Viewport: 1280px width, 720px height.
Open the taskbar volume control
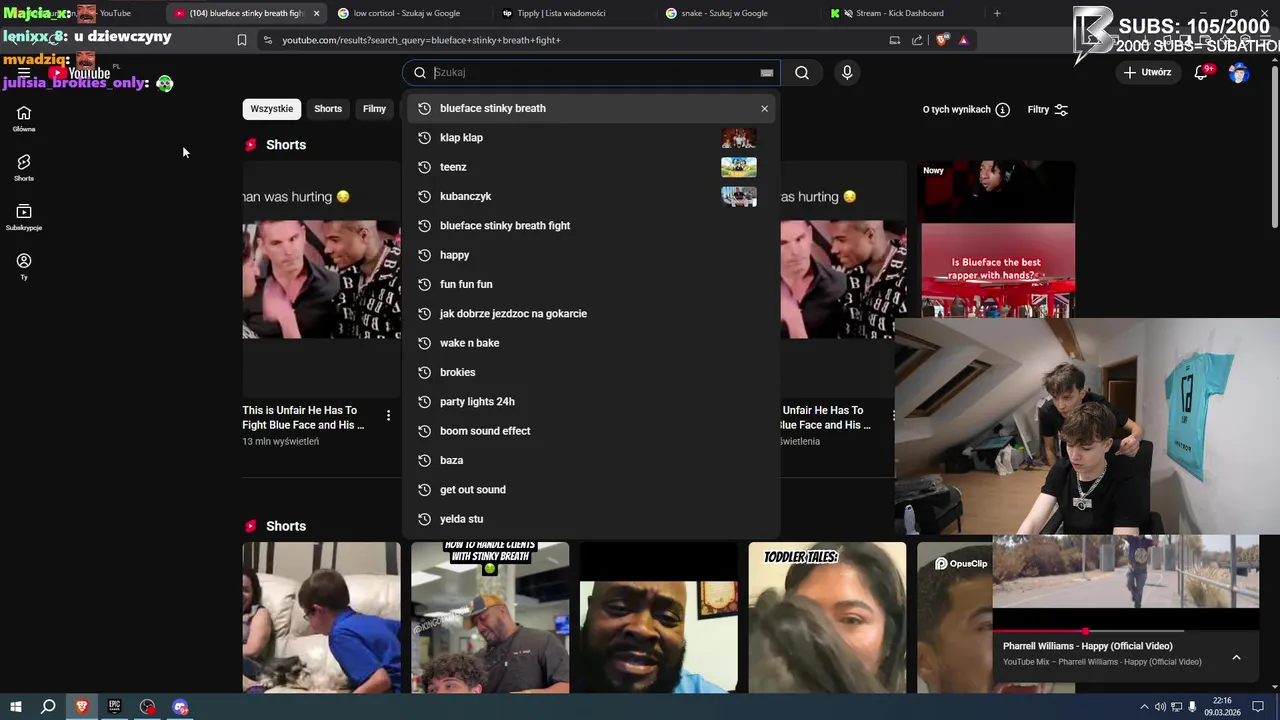coord(1161,707)
